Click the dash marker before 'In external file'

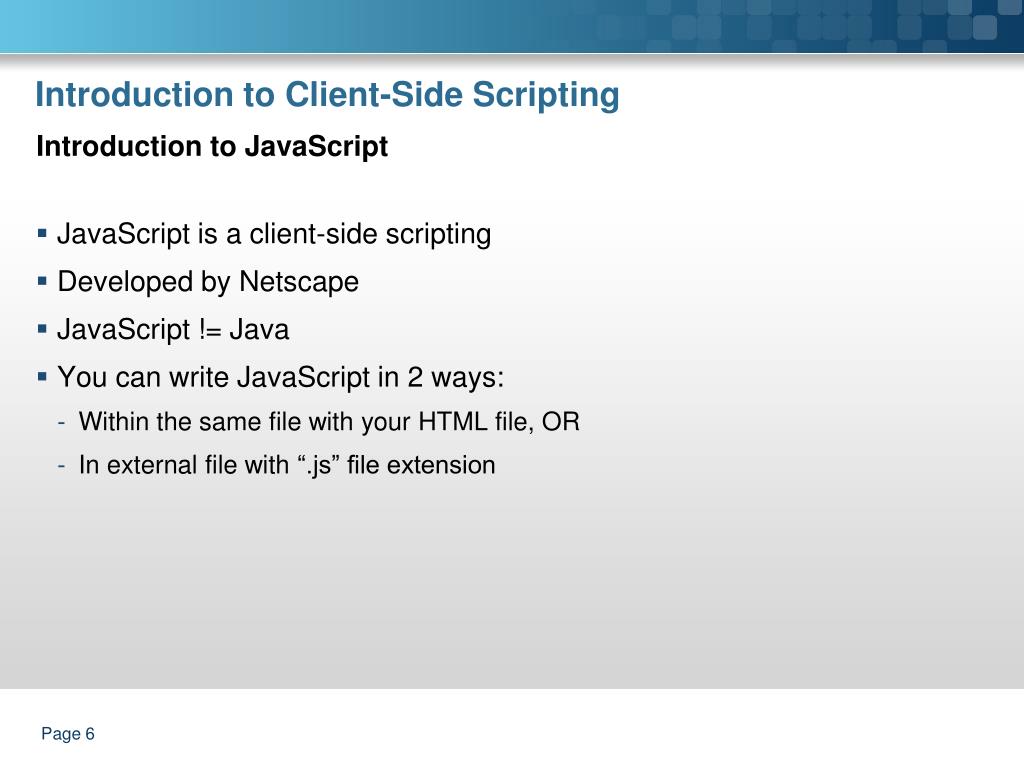[x=61, y=466]
